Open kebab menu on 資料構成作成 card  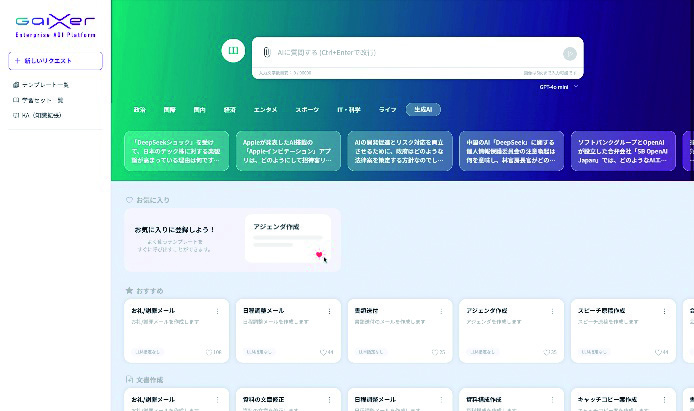coord(552,400)
